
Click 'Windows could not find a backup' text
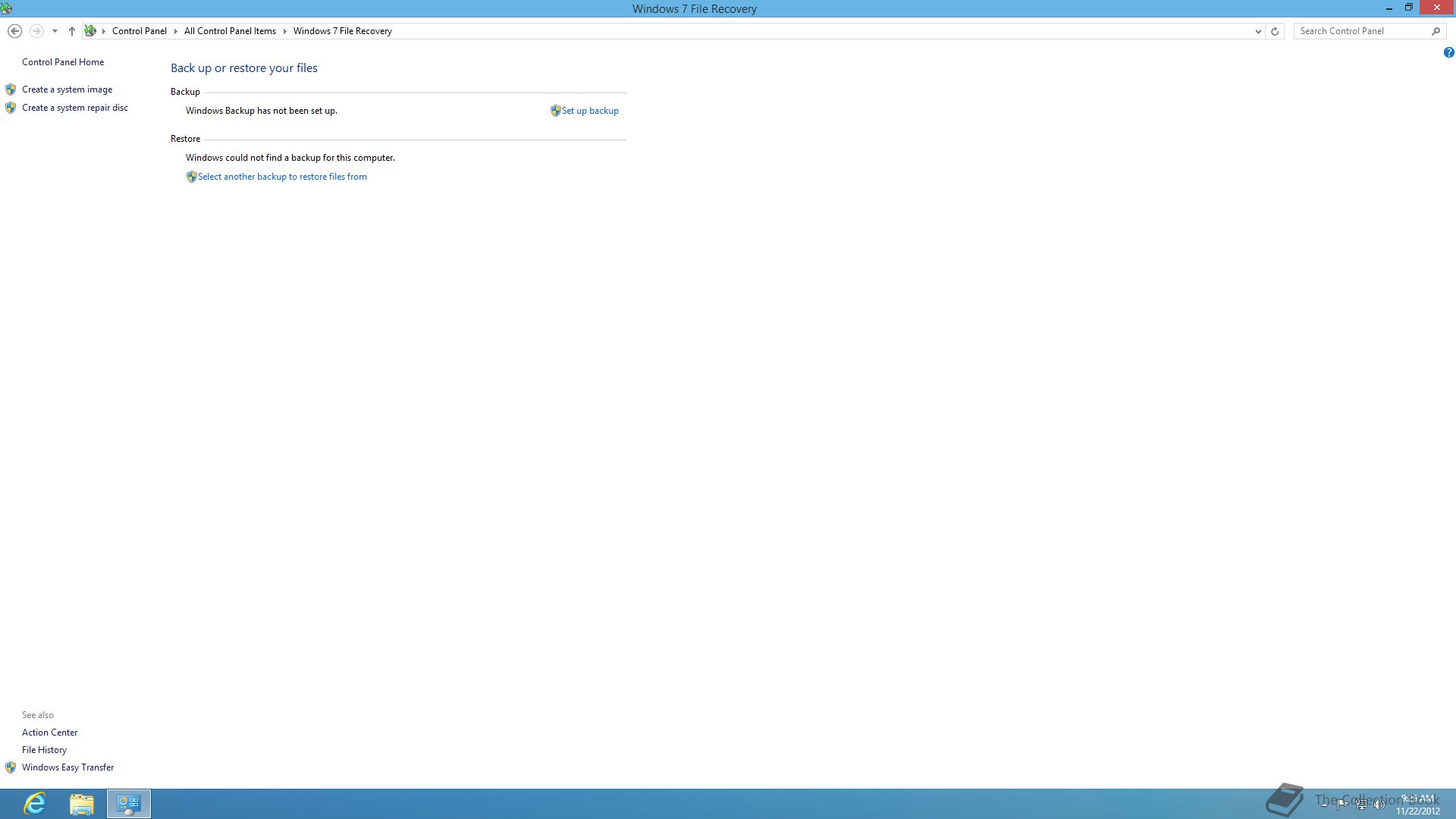click(290, 158)
